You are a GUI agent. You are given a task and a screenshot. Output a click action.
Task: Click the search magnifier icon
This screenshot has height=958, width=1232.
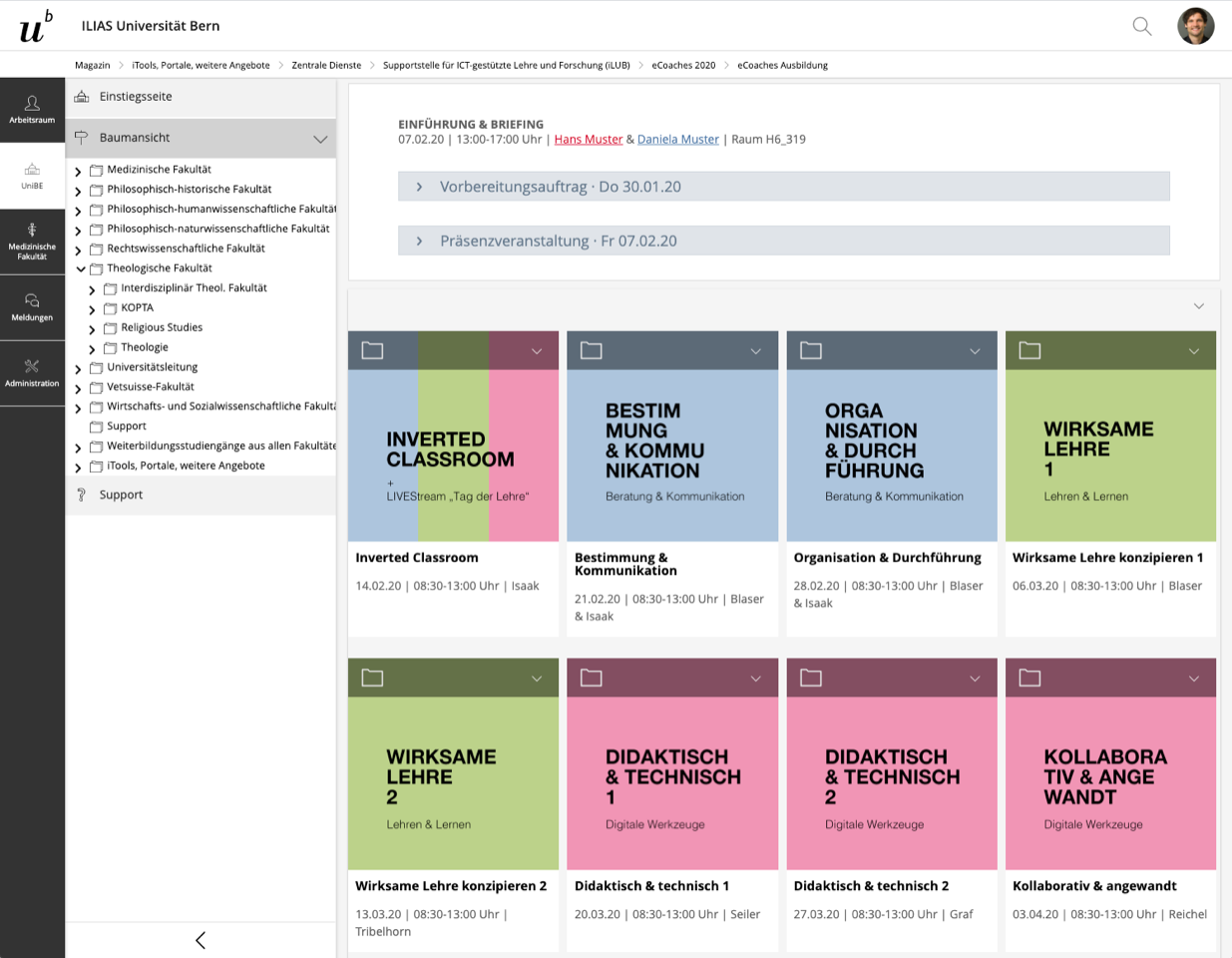tap(1142, 26)
